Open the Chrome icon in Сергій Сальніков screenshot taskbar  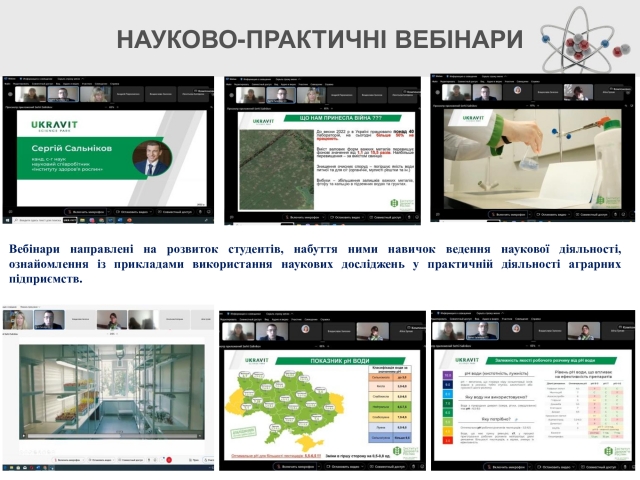pos(101,220)
